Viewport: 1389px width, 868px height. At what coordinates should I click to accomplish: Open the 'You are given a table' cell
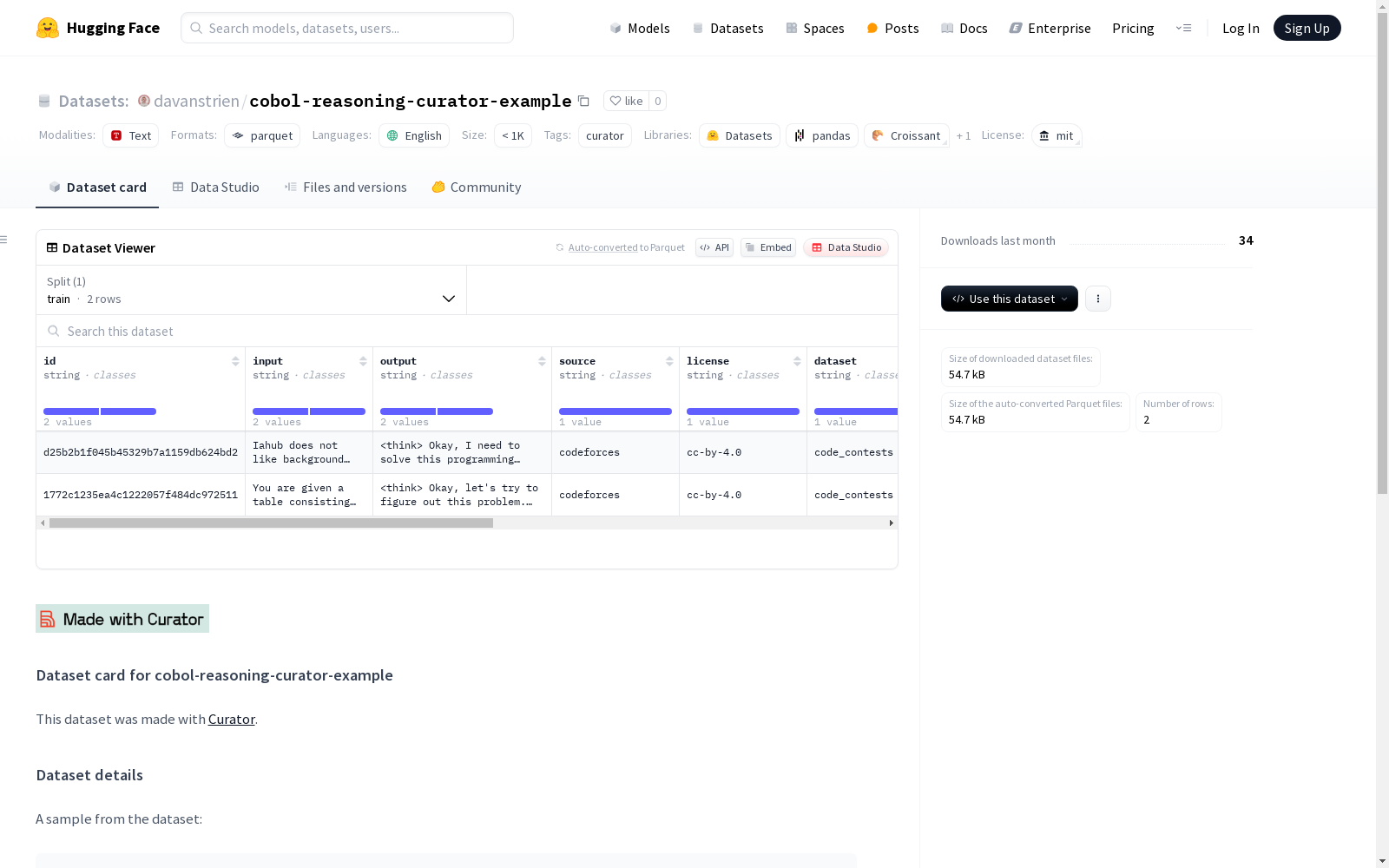pyautogui.click(x=309, y=495)
